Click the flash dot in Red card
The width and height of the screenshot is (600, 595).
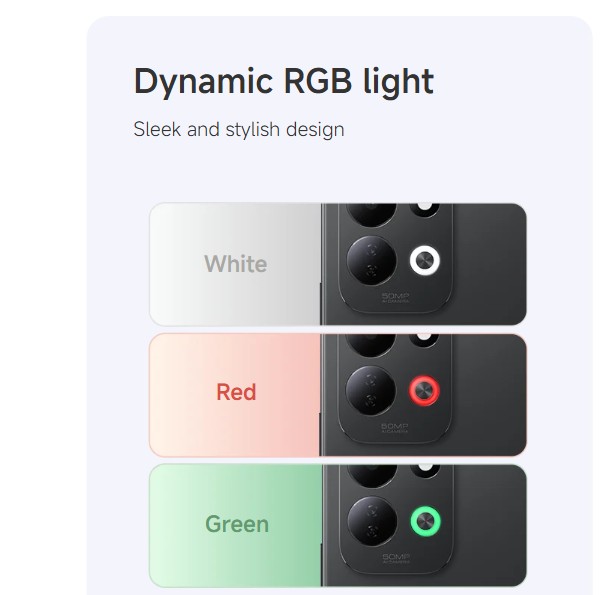(424, 337)
